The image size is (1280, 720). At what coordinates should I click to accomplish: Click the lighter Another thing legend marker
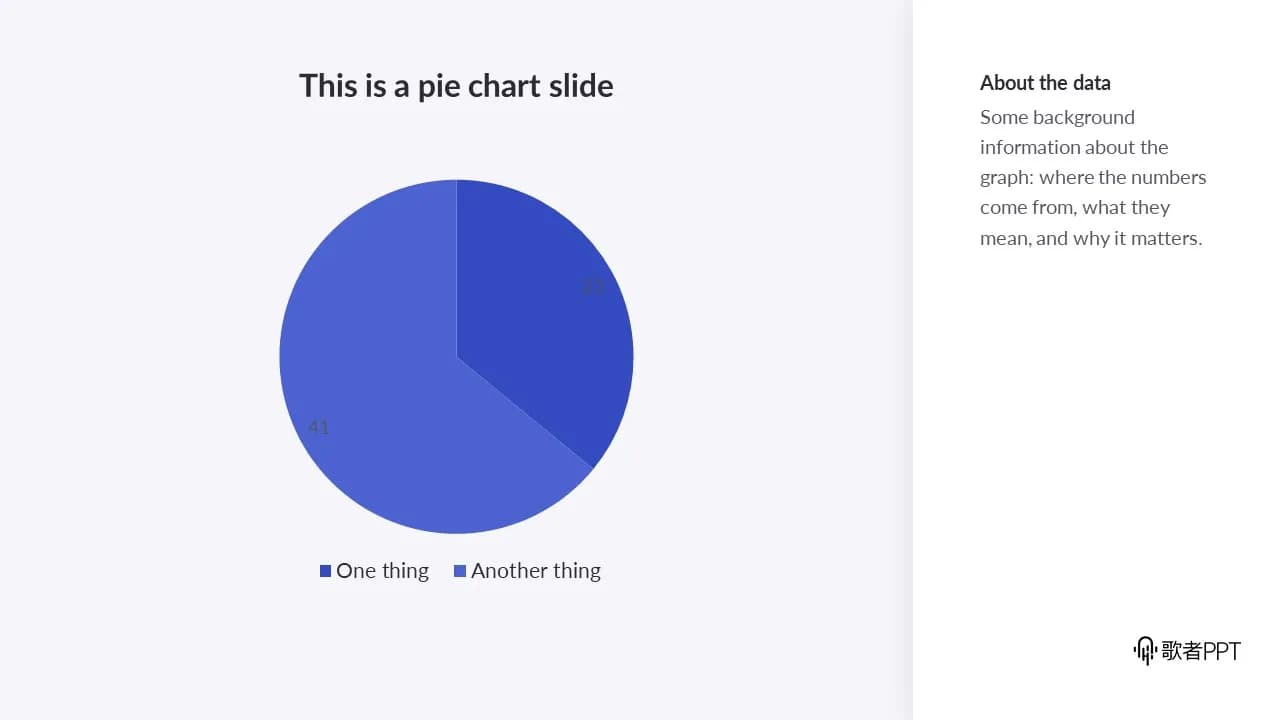click(460, 571)
